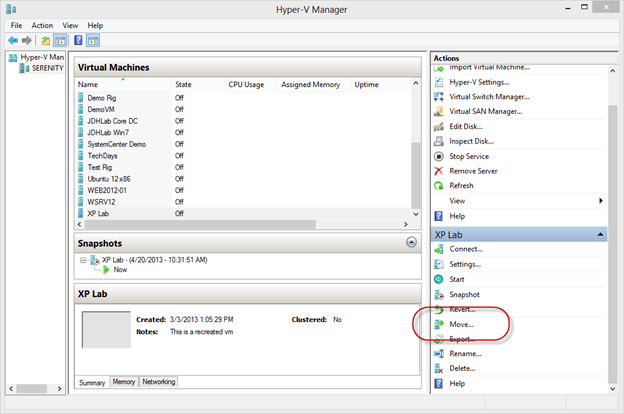
Task: Toggle the Show/Hide Console Tree toolbar icon
Action: 60,40
